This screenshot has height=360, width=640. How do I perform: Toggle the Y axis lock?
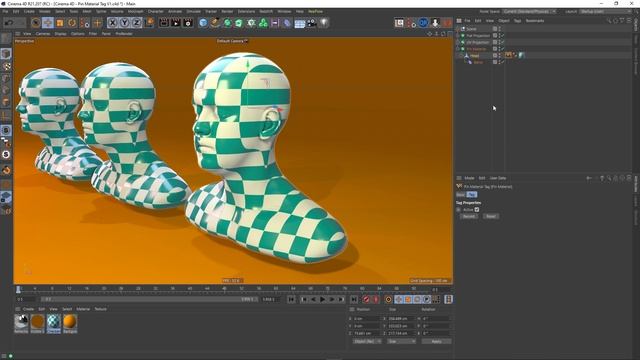click(x=124, y=23)
